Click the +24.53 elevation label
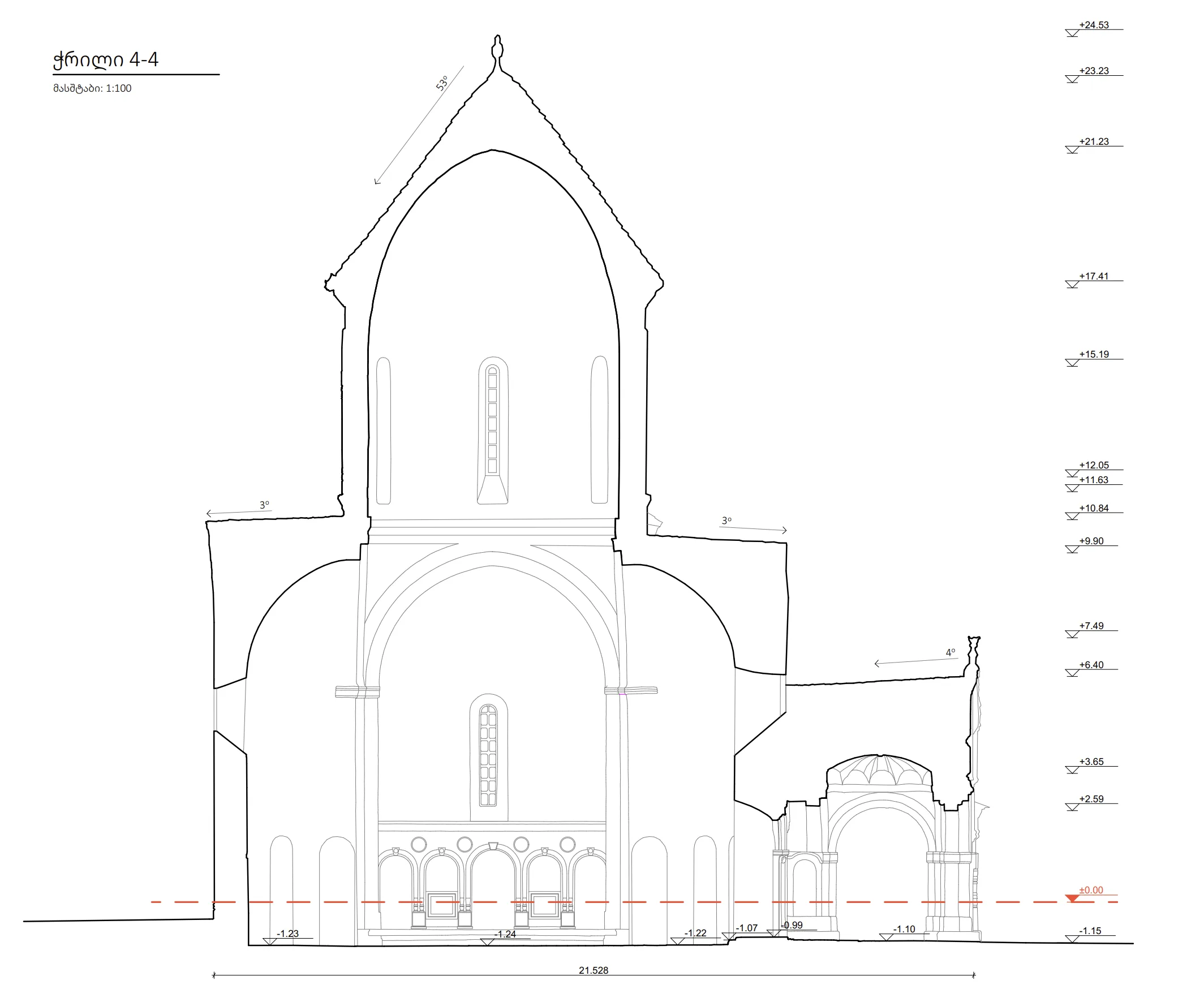The width and height of the screenshot is (1204, 1002). 1094,25
